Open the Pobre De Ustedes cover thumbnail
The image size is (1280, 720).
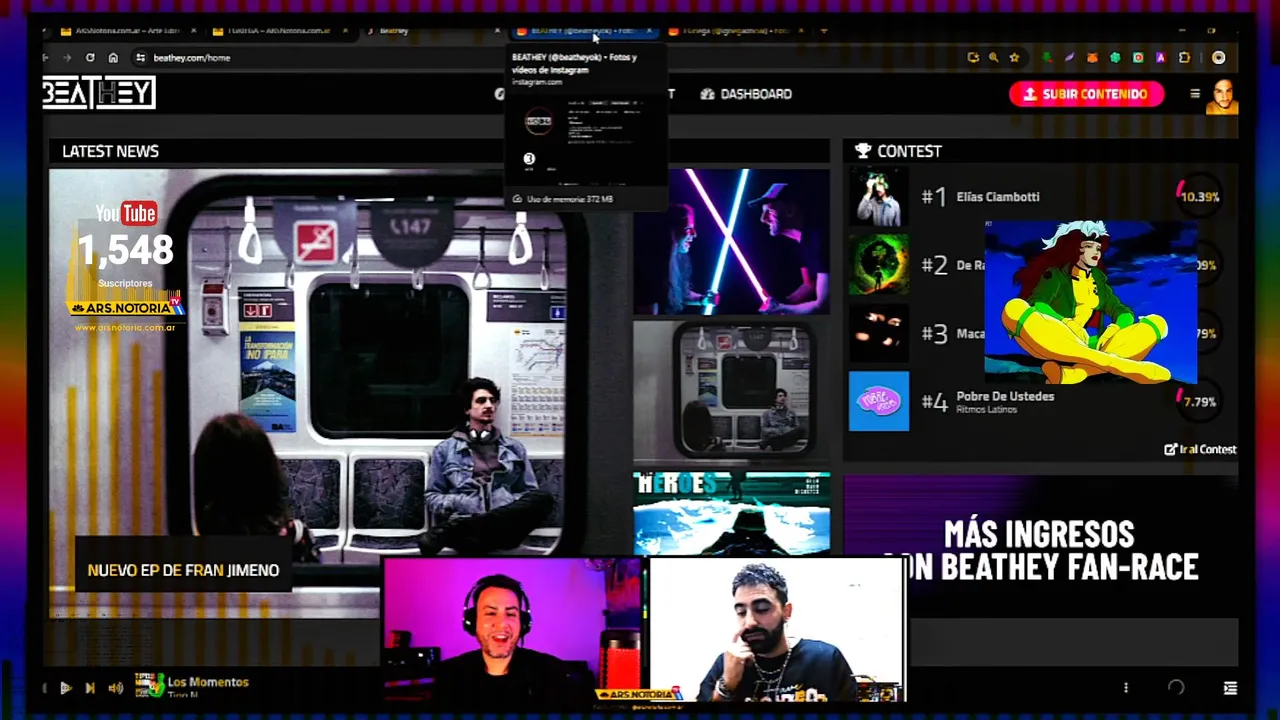click(x=878, y=401)
